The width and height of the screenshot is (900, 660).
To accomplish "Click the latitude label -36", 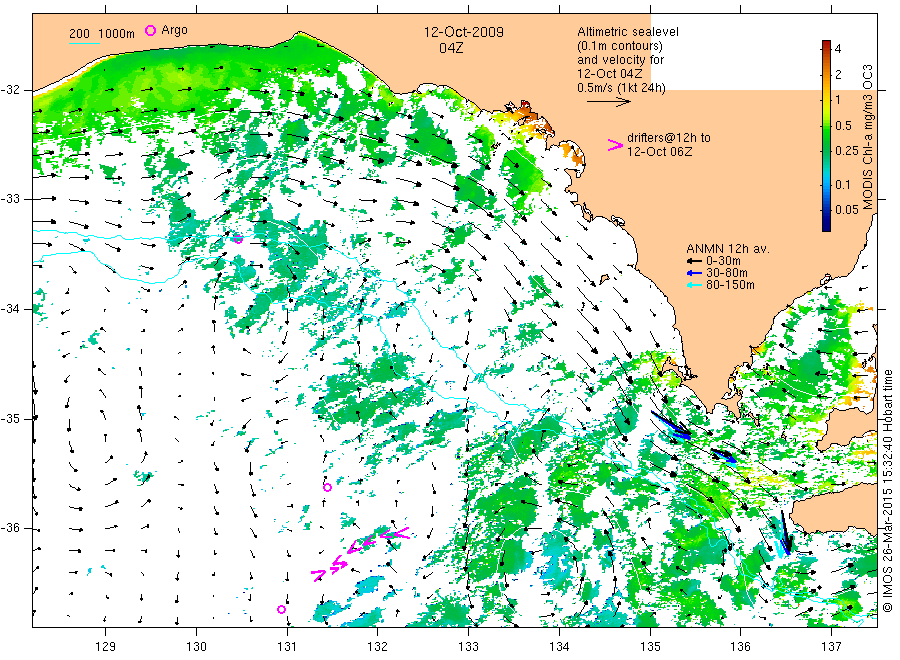I will coord(11,529).
